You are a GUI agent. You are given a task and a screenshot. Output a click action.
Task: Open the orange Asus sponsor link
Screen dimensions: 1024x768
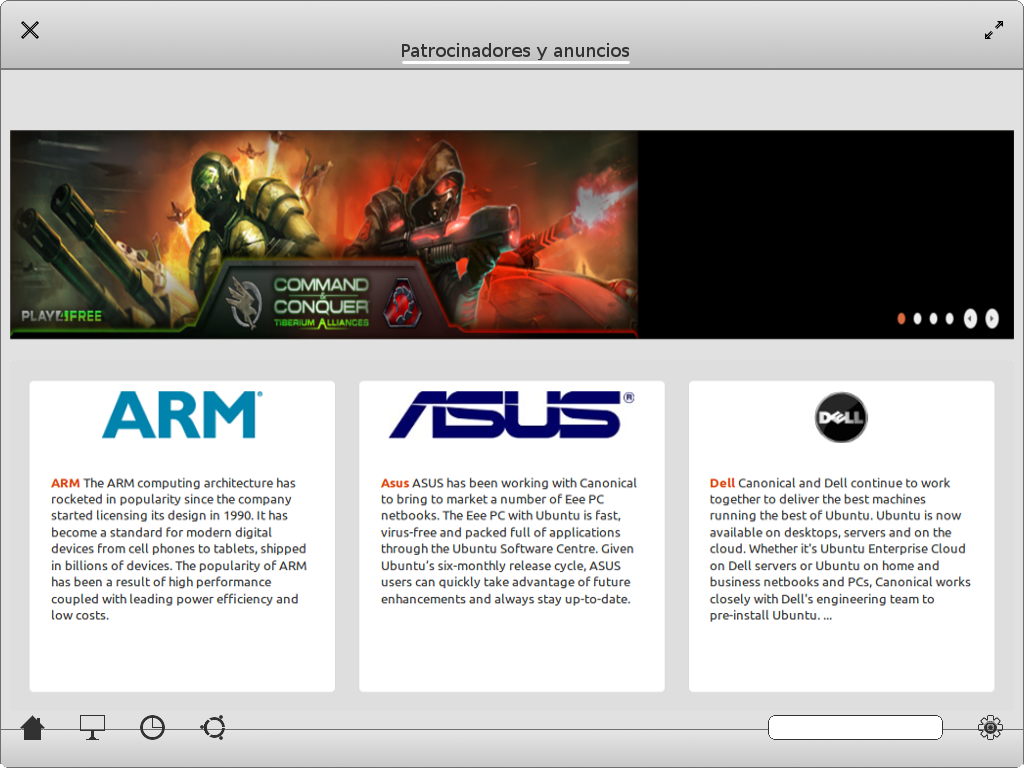(394, 483)
